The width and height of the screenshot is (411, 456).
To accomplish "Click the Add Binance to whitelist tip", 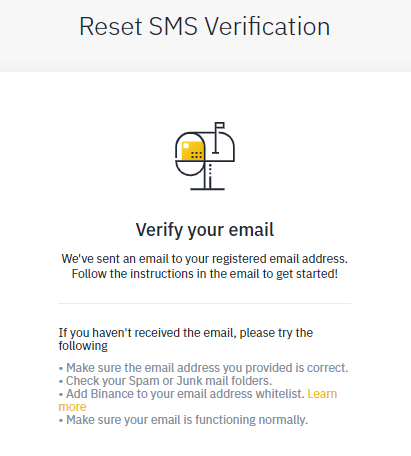I will [x=182, y=394].
